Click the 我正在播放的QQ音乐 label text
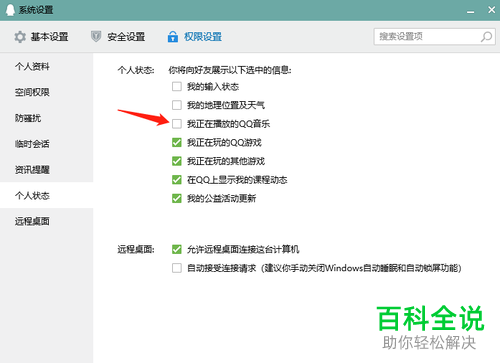Image resolution: width=500 pixels, height=363 pixels. coord(228,124)
